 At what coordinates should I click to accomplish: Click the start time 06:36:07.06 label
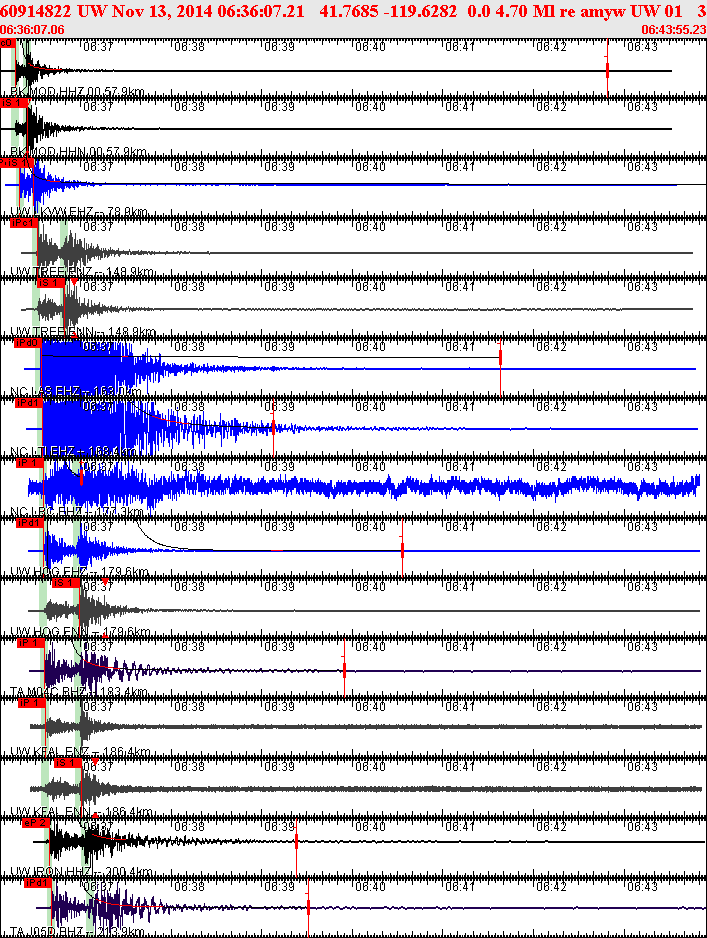[x=32, y=29]
